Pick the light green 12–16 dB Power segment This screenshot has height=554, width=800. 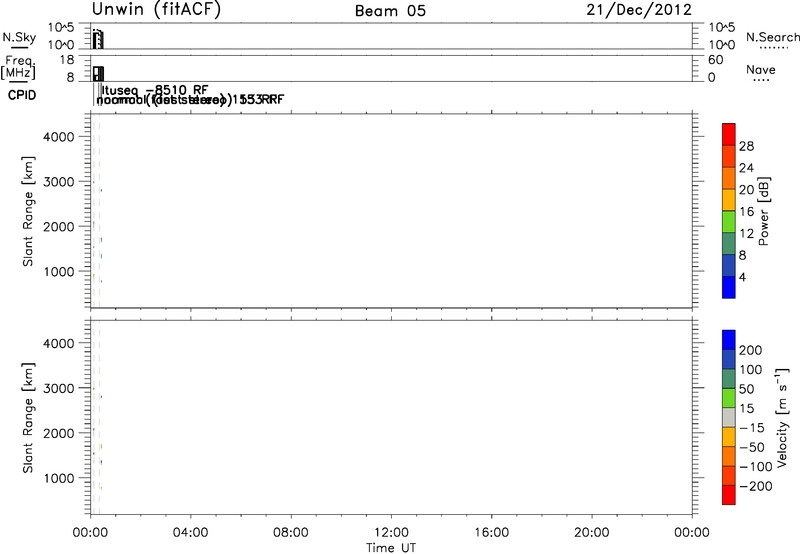[729, 222]
